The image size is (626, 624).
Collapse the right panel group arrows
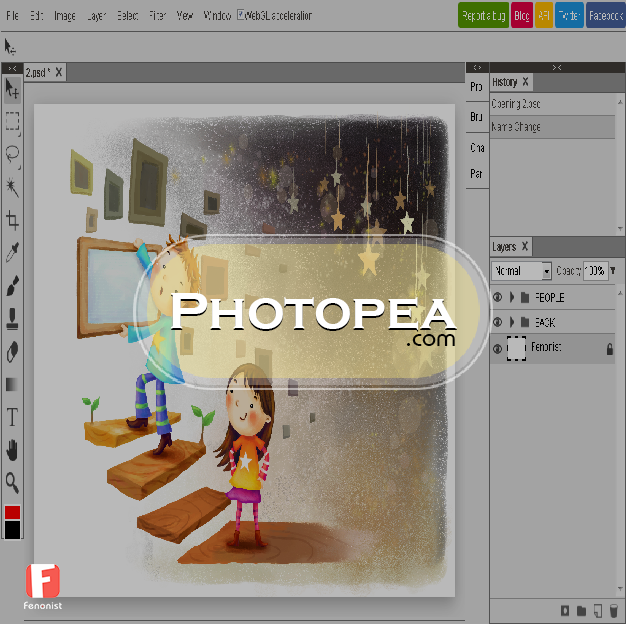point(557,67)
